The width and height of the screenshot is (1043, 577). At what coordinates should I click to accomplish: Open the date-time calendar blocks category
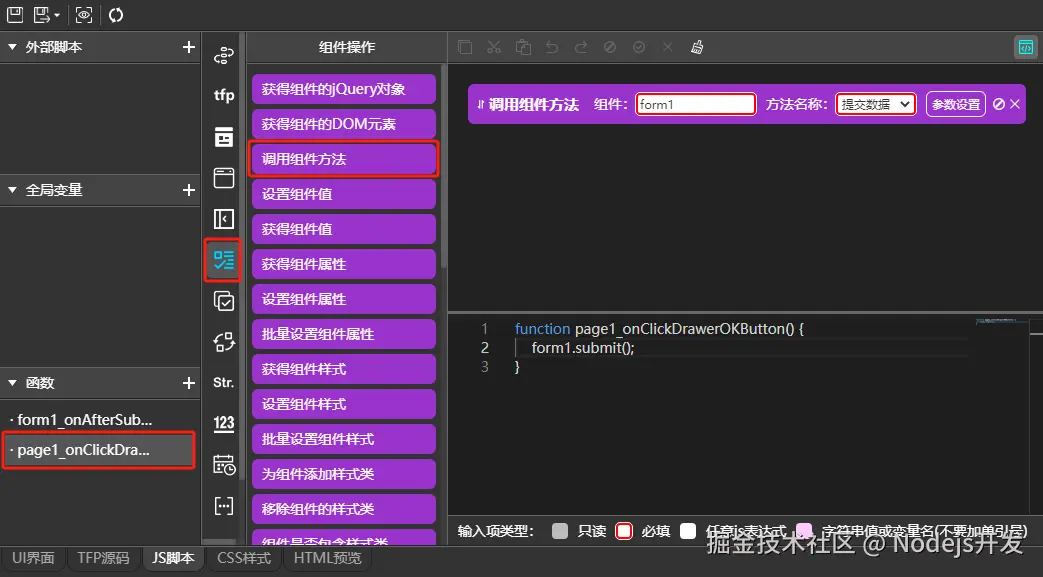click(224, 465)
